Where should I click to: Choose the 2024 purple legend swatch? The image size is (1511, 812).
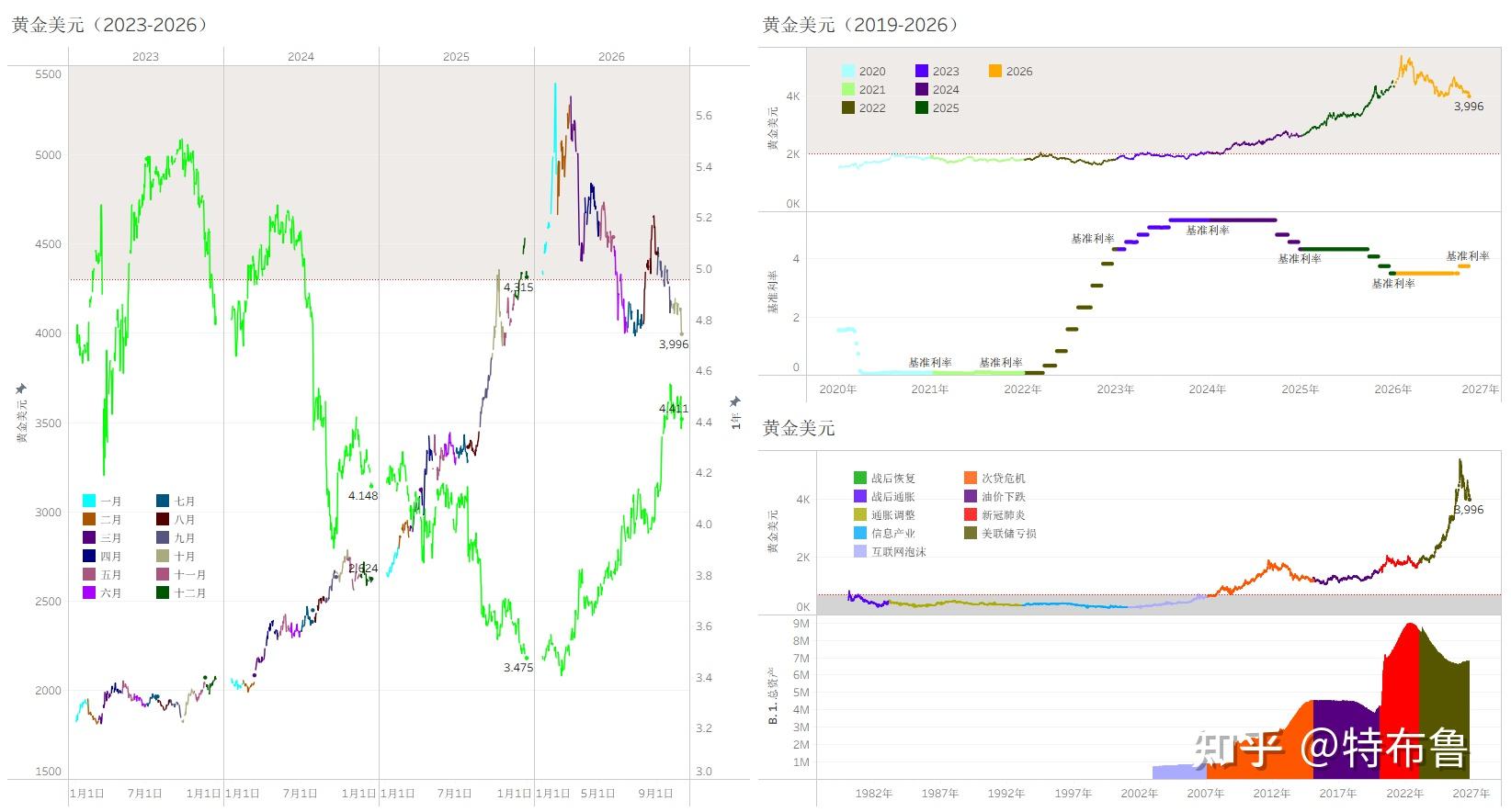click(922, 90)
